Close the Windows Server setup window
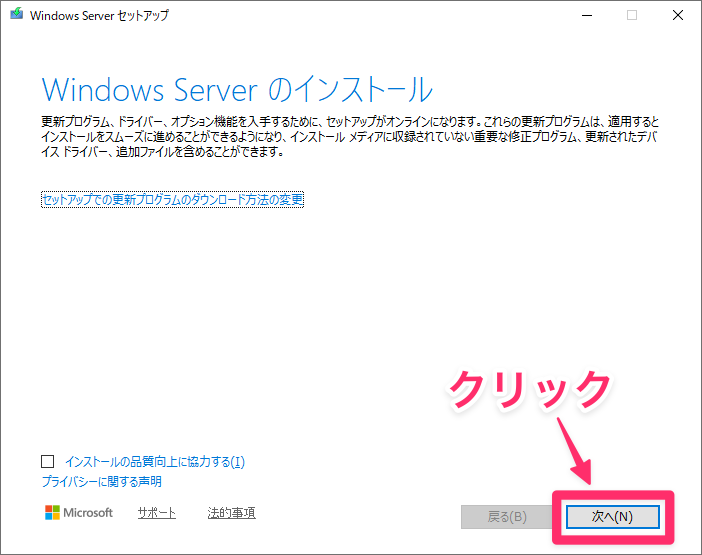 coord(677,16)
